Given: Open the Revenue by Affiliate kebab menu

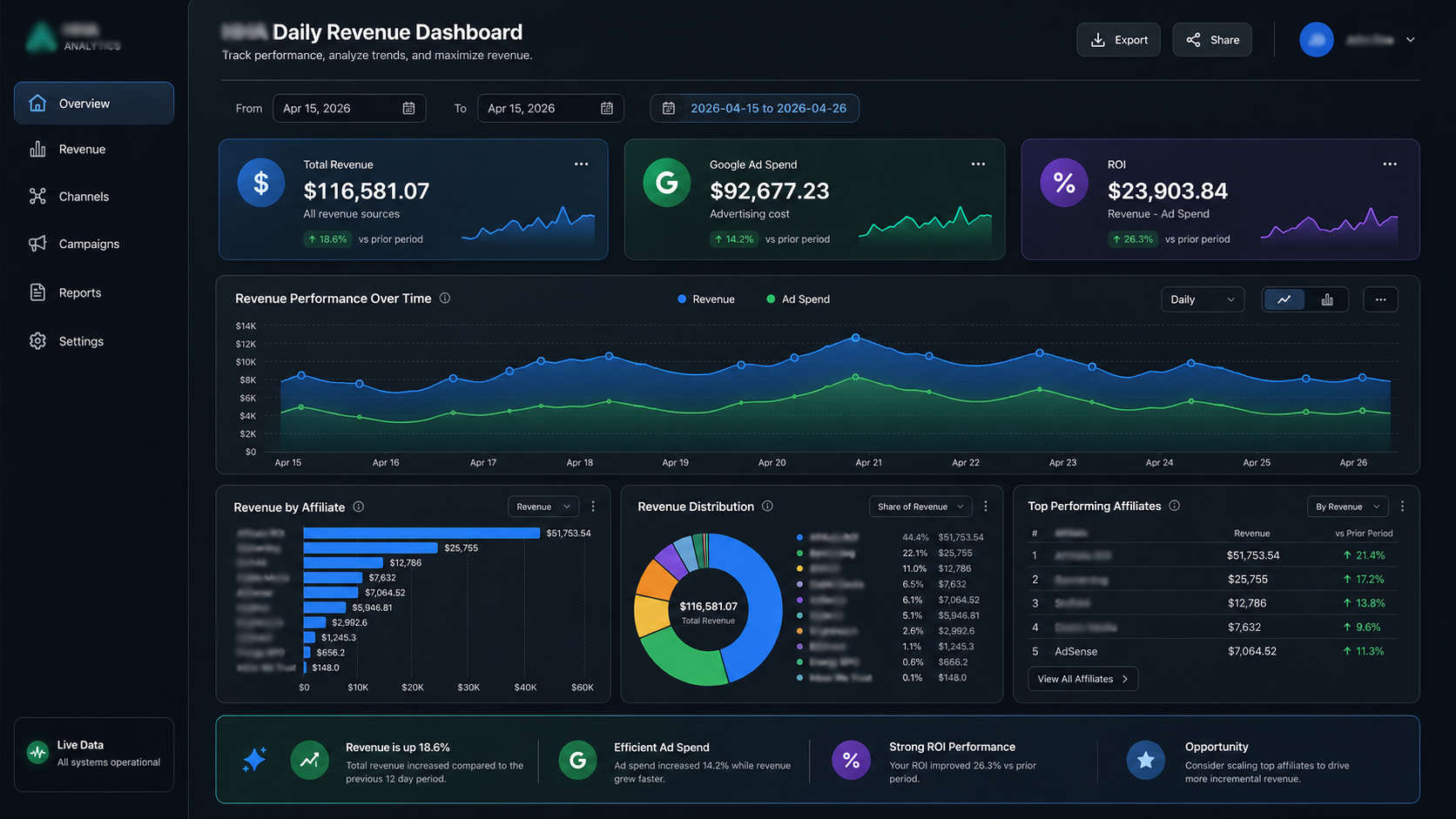Looking at the screenshot, I should 593,507.
